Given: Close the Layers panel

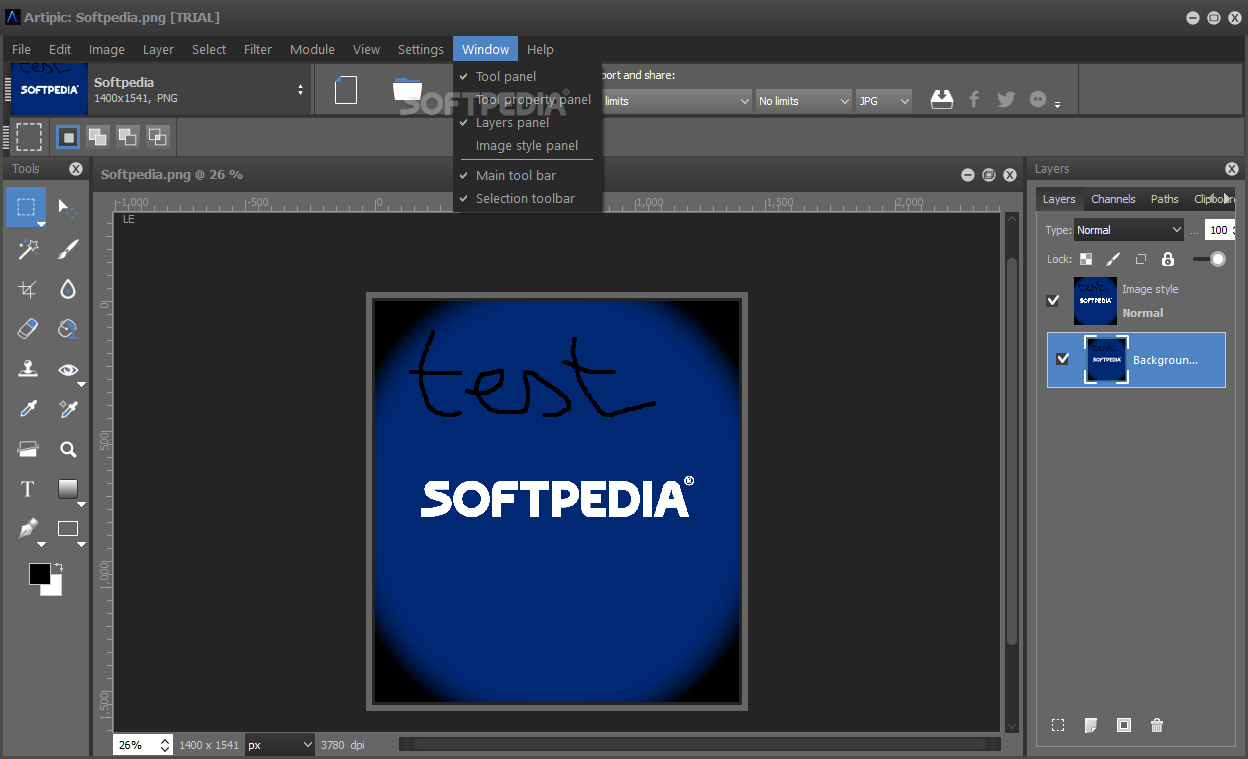Looking at the screenshot, I should [x=1232, y=169].
